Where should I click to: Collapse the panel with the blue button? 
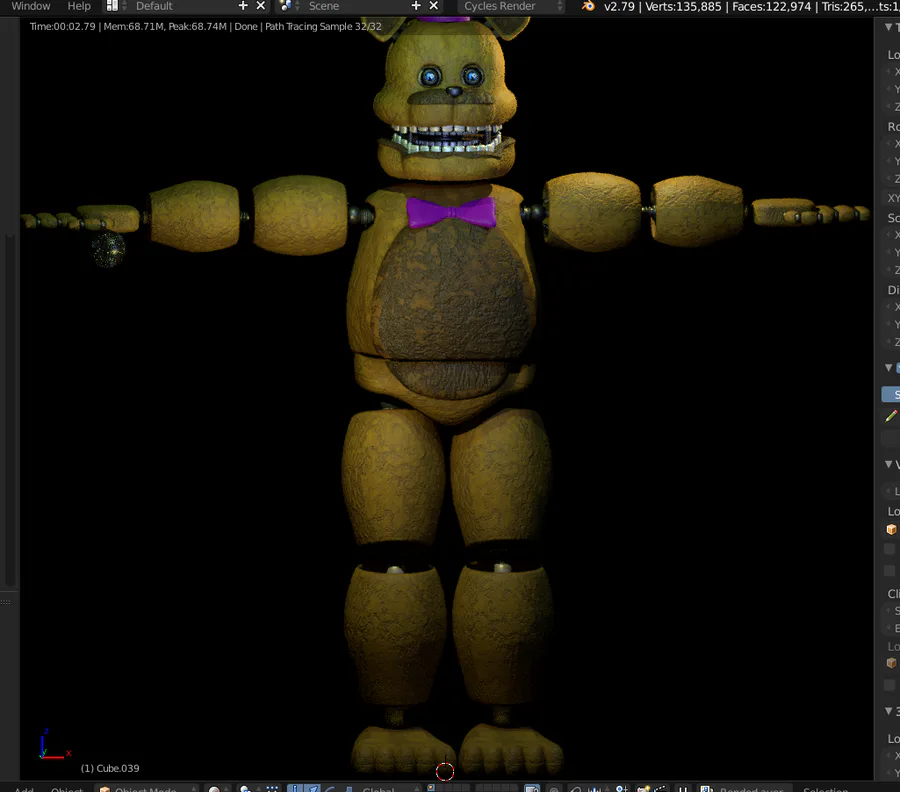pyautogui.click(x=889, y=367)
